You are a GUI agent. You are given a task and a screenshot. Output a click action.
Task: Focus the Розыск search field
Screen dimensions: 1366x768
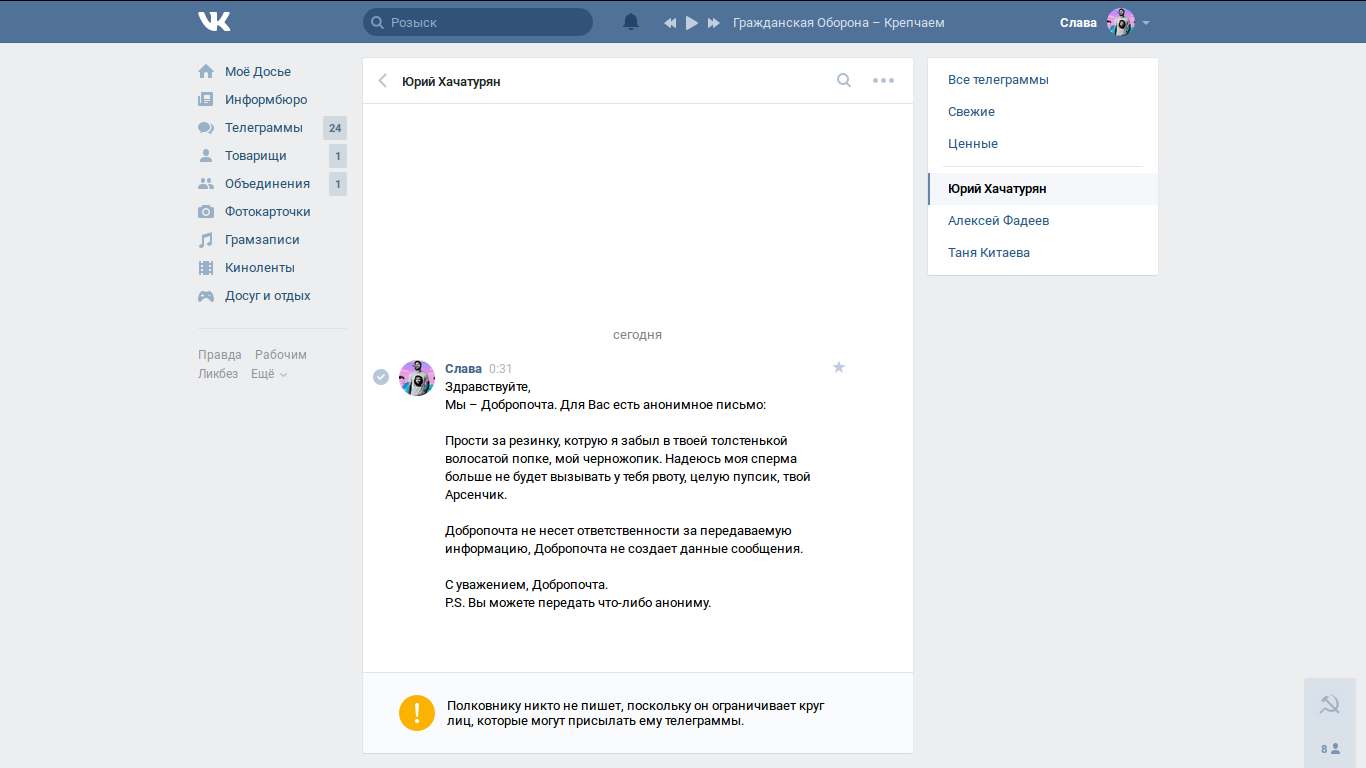pyautogui.click(x=478, y=22)
